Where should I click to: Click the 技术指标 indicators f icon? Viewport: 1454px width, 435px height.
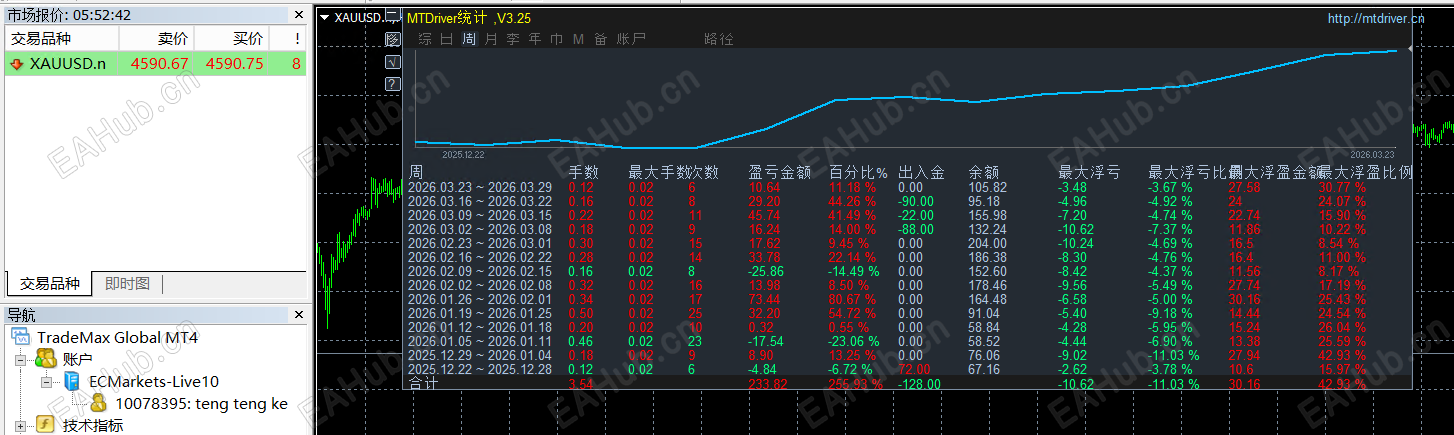tap(46, 425)
